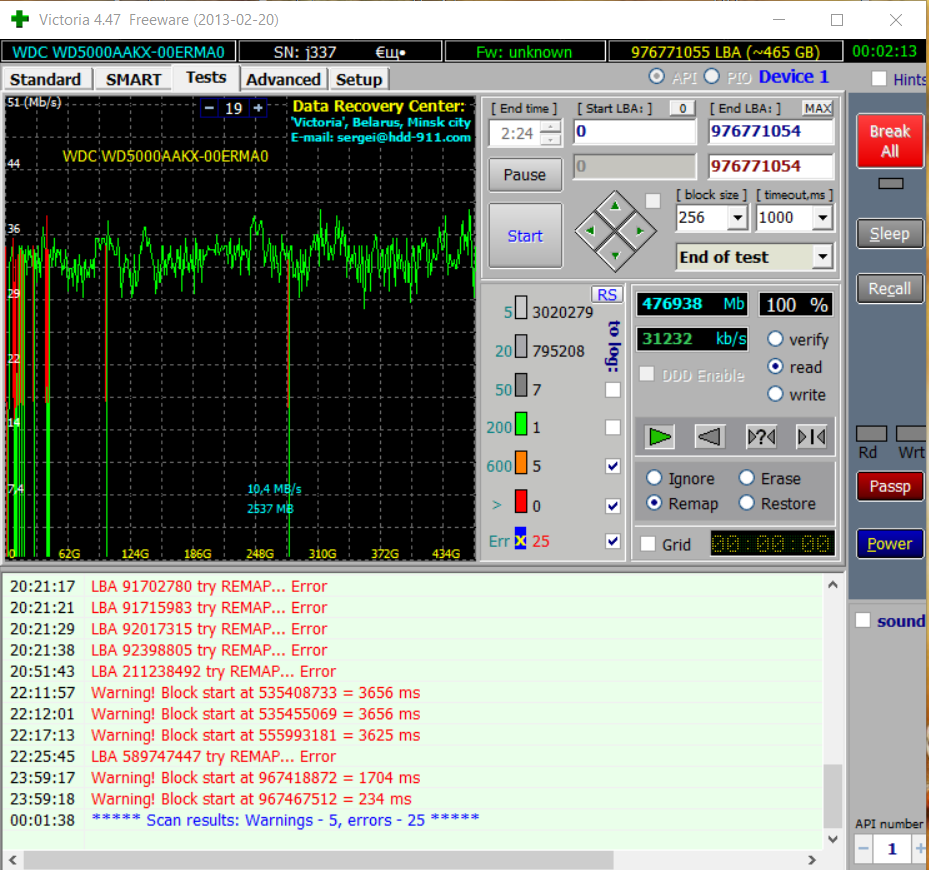This screenshot has width=929, height=870.
Task: Open the block size dropdown
Action: (737, 218)
